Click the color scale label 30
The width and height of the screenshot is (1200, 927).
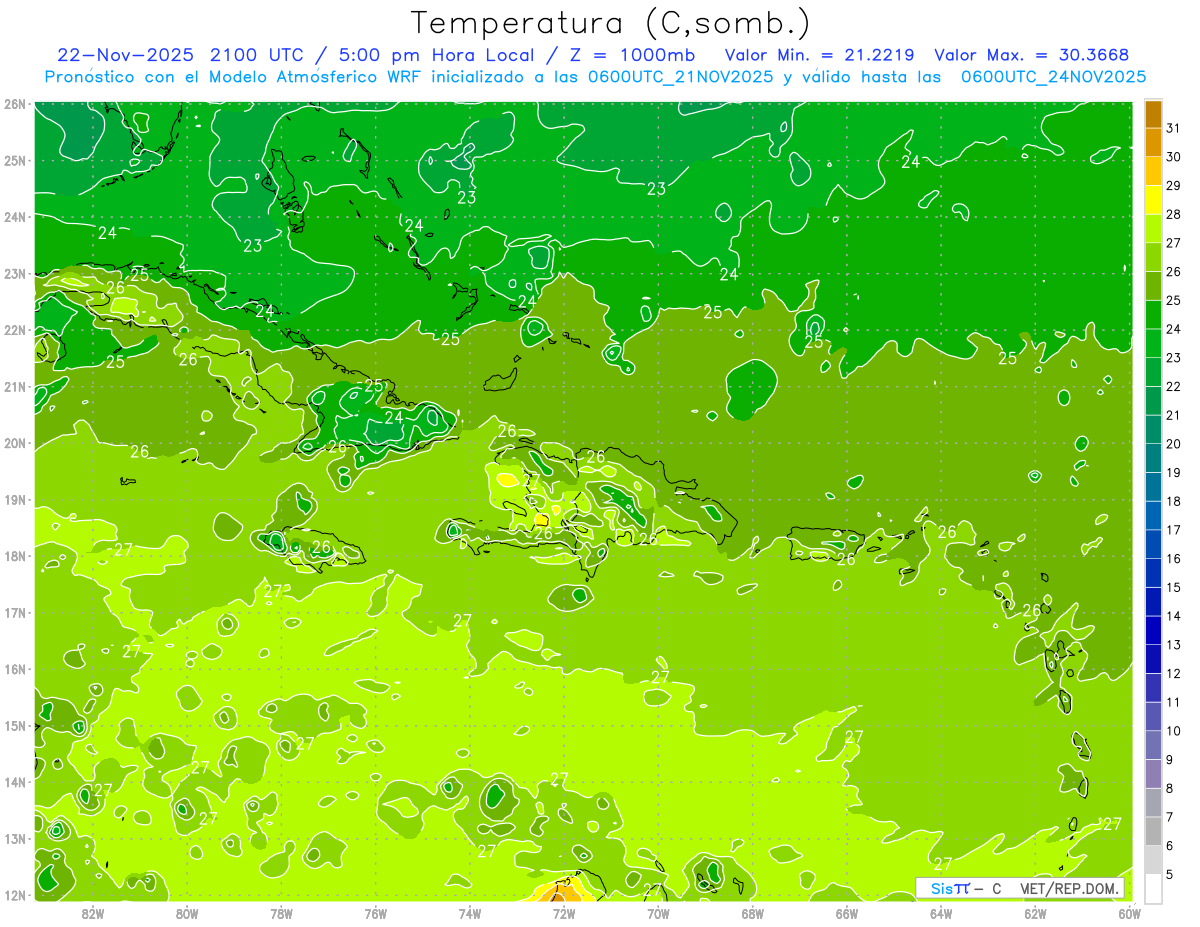[x=1173, y=157]
